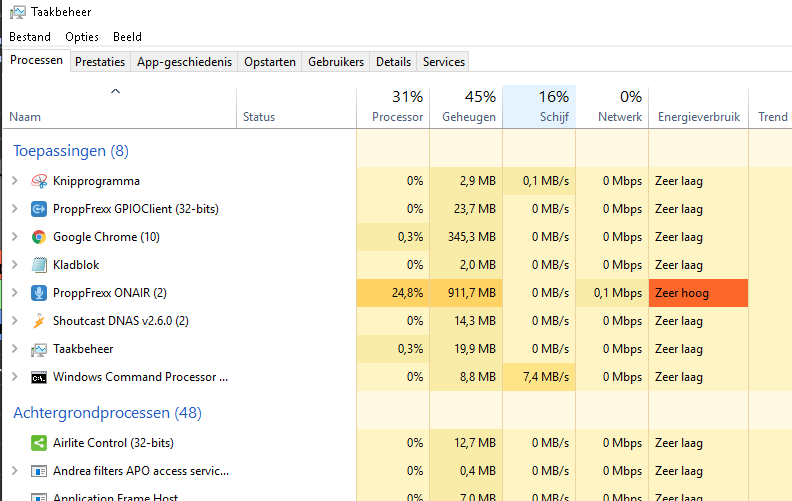This screenshot has height=501, width=792.
Task: Sort by Schijf column header
Action: pos(539,107)
